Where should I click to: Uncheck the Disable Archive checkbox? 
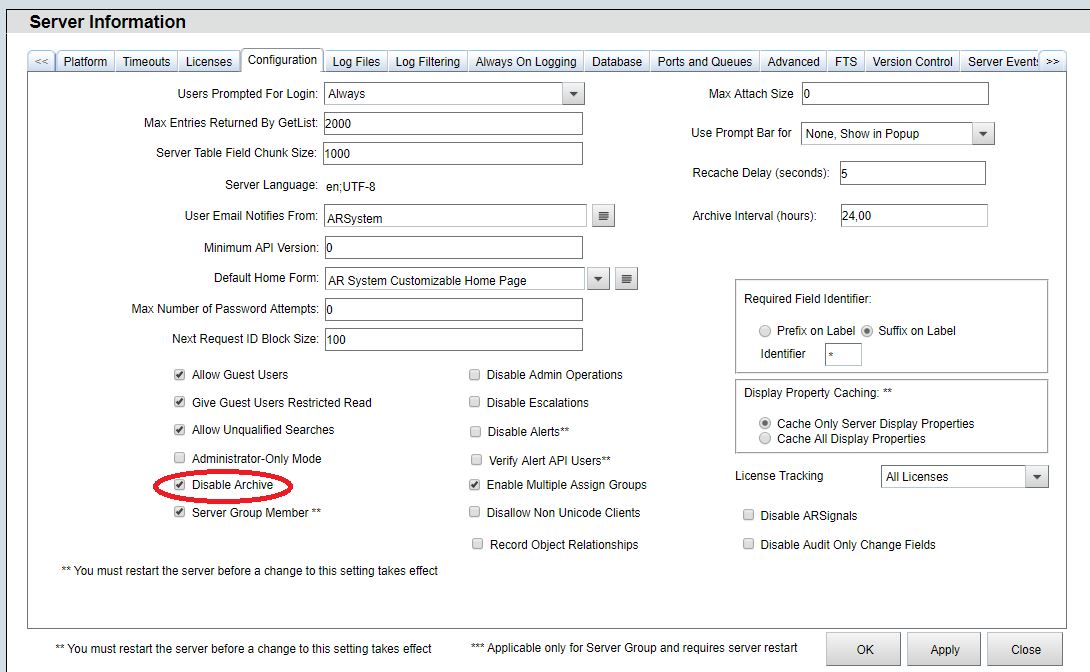point(180,485)
